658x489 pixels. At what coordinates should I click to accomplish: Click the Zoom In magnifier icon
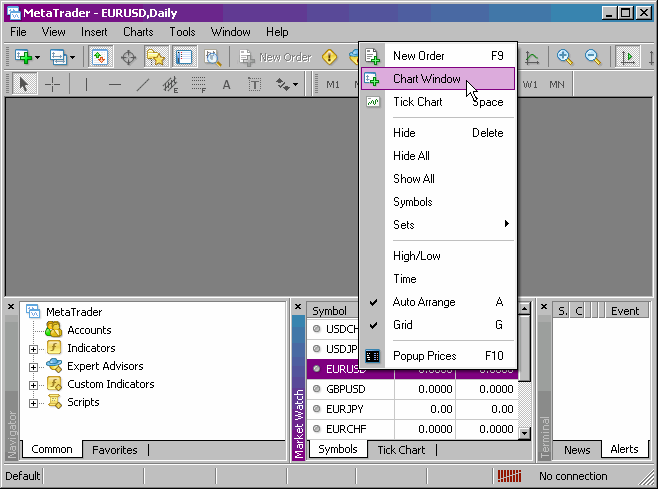tap(564, 57)
